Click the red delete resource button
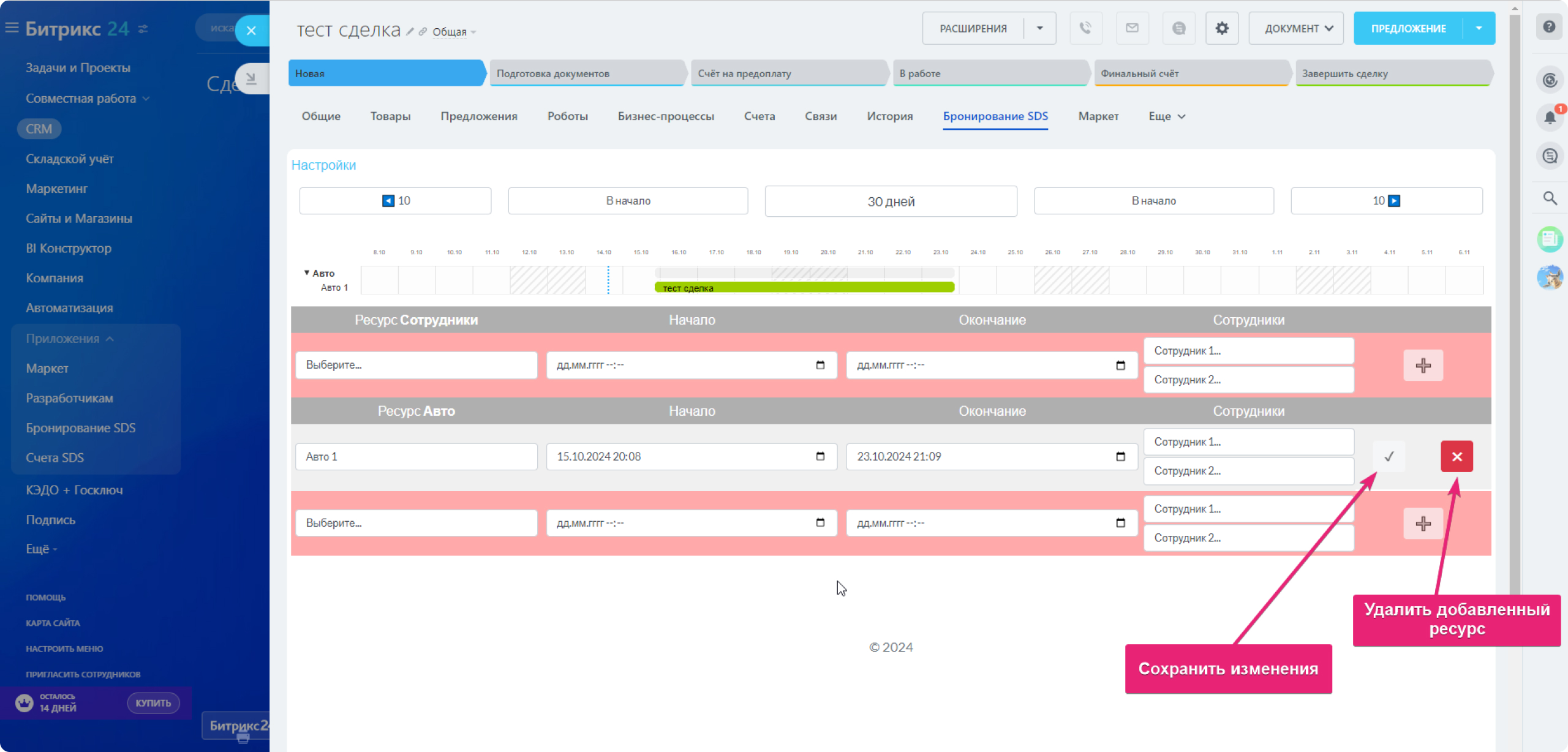Viewport: 1568px width, 752px height. tap(1457, 456)
